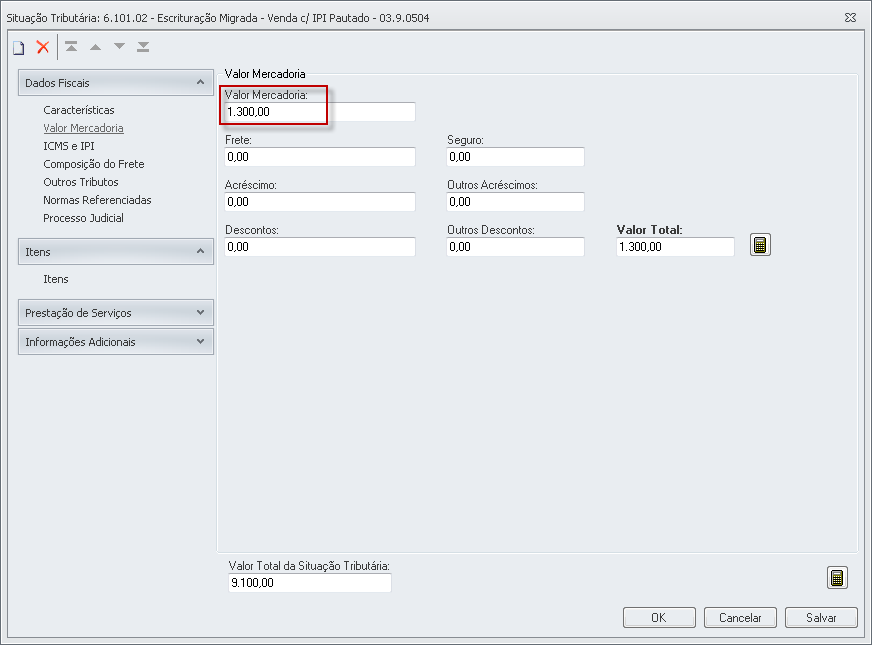Click the new document toolbar icon
Screen dimensions: 872x645
coord(18,47)
